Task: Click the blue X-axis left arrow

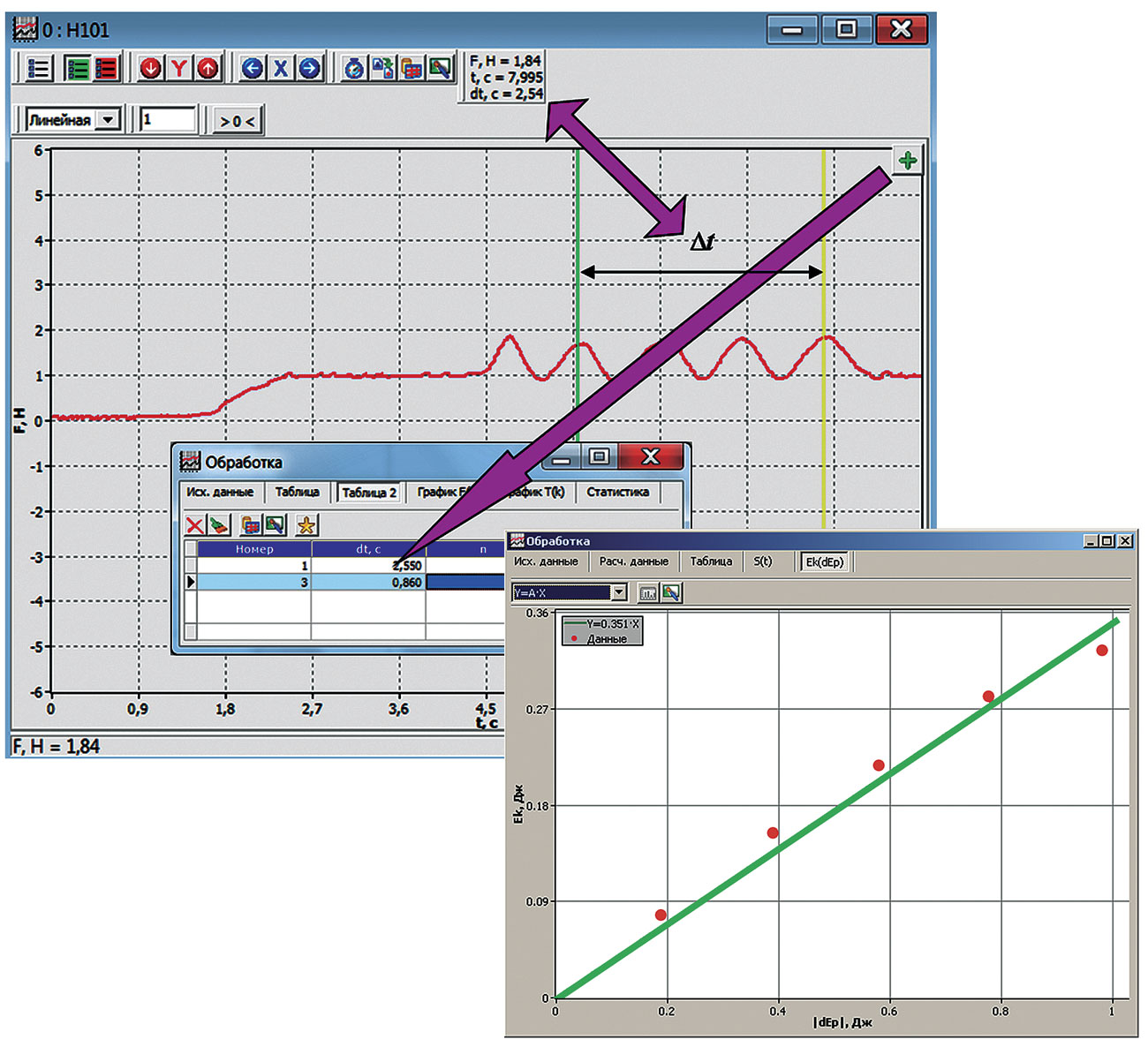Action: click(x=253, y=68)
